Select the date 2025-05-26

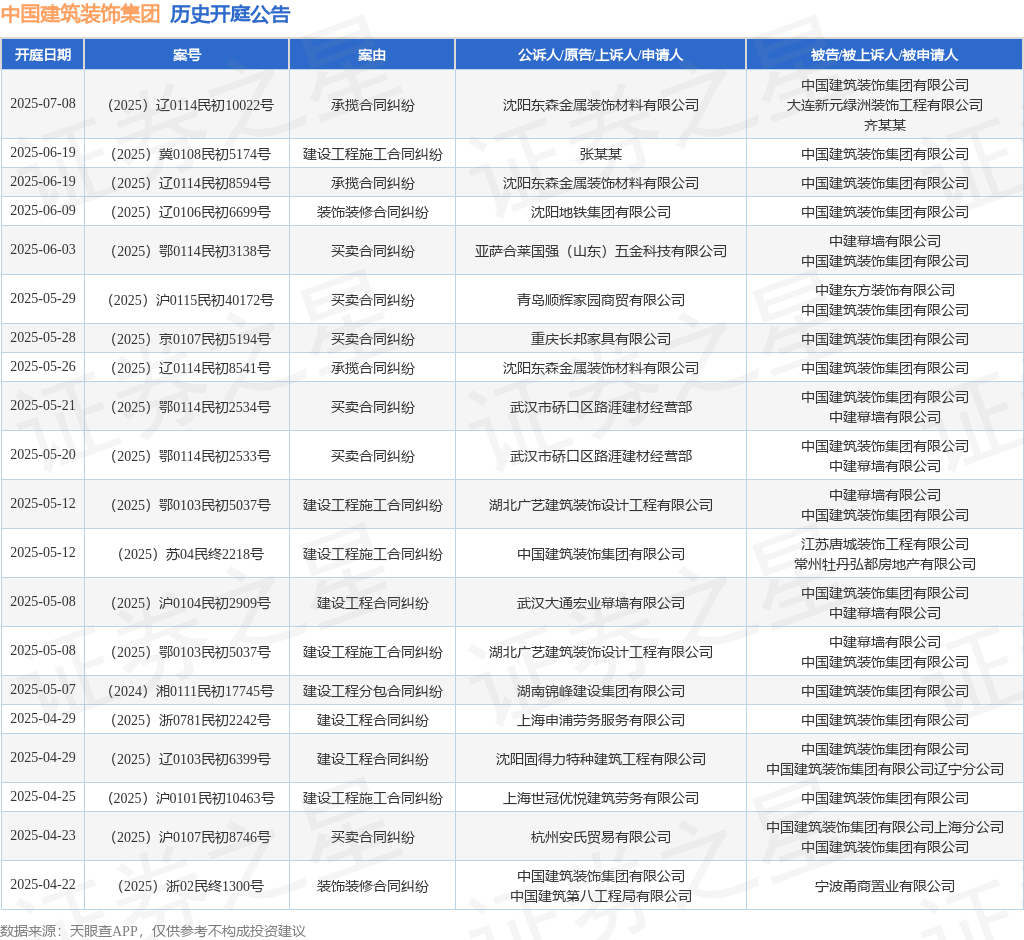point(42,366)
